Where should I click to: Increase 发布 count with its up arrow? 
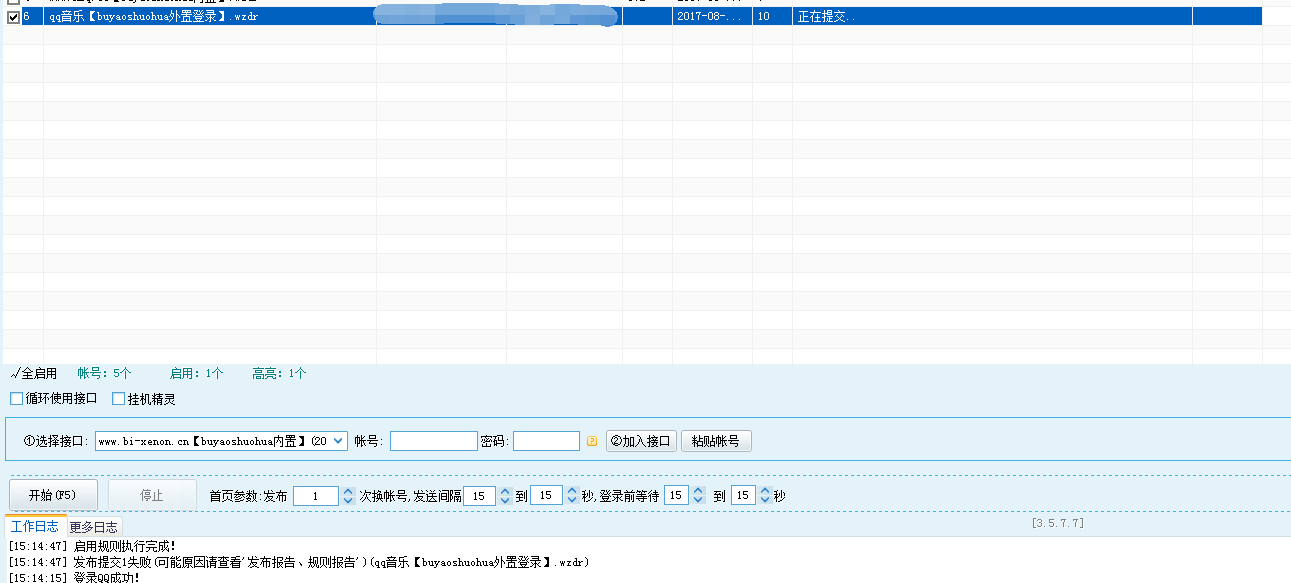[346, 489]
